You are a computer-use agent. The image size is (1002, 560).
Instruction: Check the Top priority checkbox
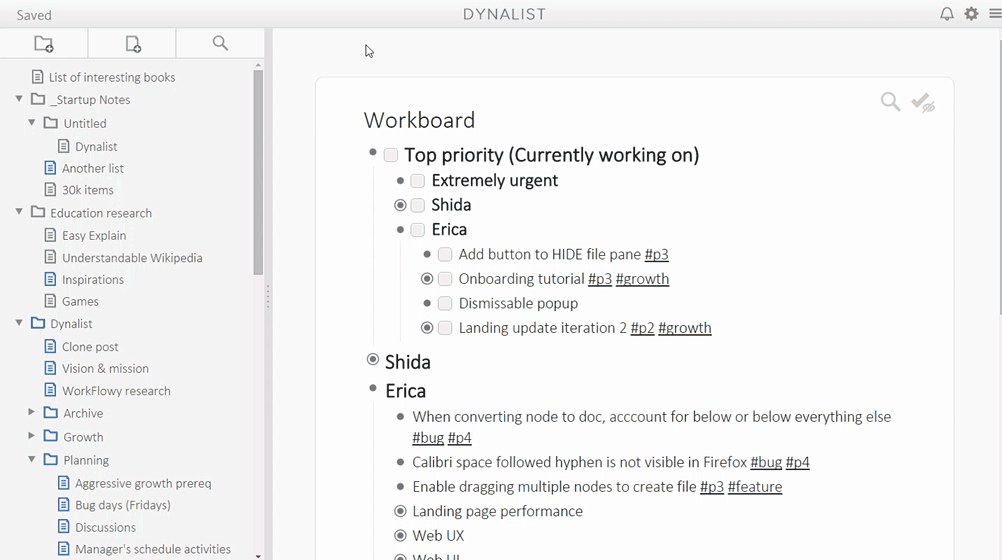point(391,155)
